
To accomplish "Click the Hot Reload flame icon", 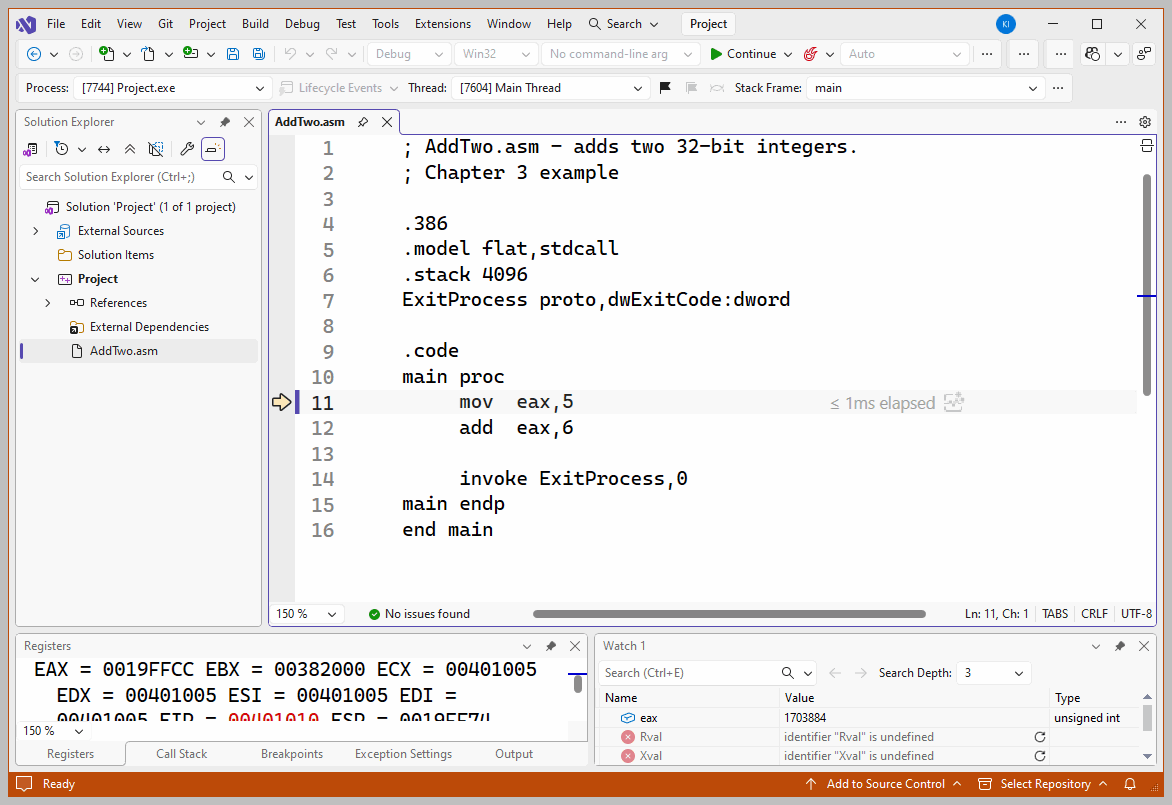I will (811, 54).
